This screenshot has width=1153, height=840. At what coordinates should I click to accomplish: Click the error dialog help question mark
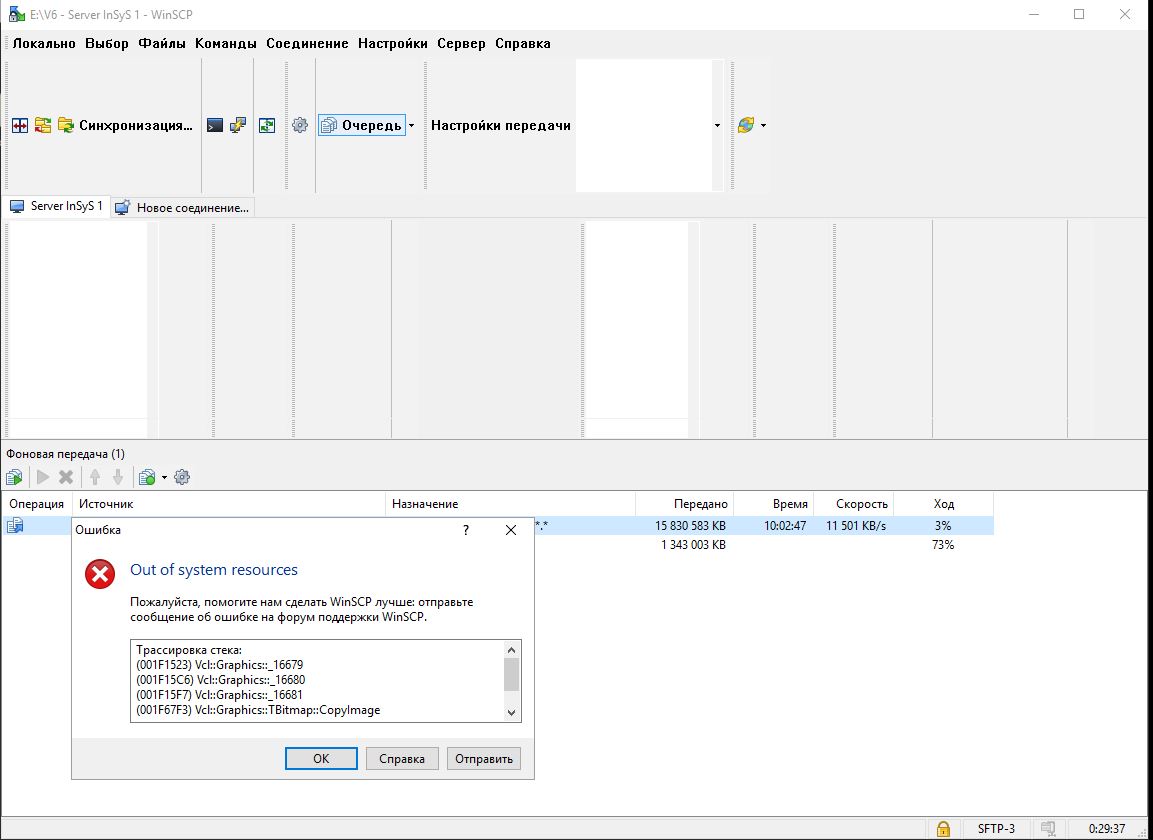tap(466, 530)
